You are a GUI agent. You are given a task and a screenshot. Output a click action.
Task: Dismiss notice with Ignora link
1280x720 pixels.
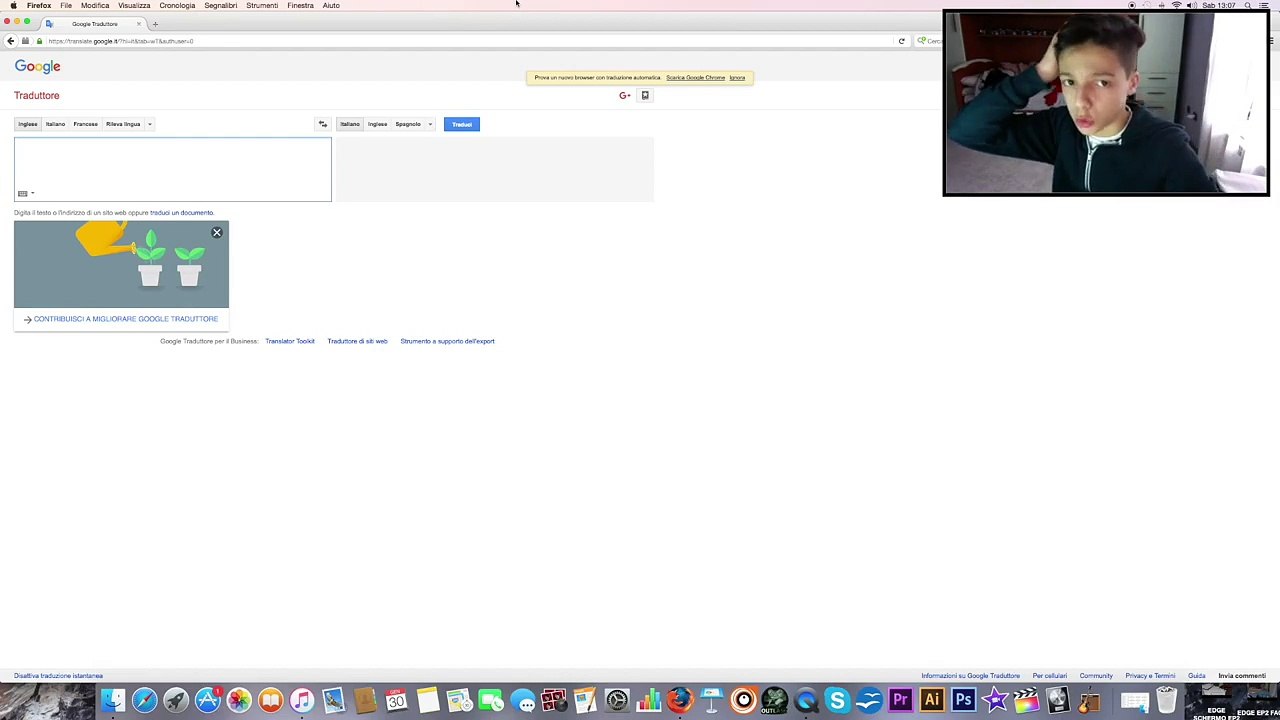click(737, 78)
